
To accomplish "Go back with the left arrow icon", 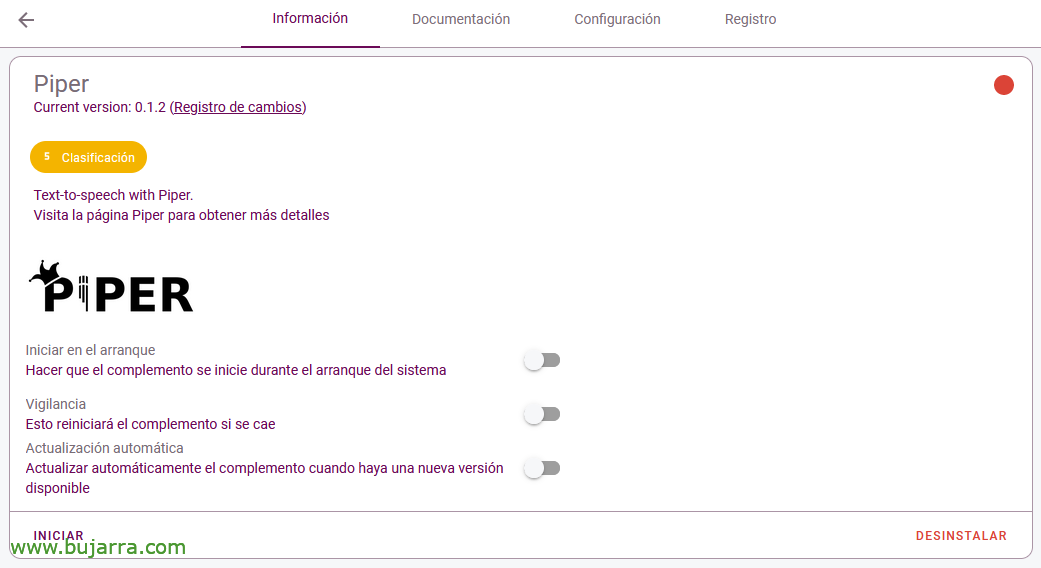I will tap(26, 20).
